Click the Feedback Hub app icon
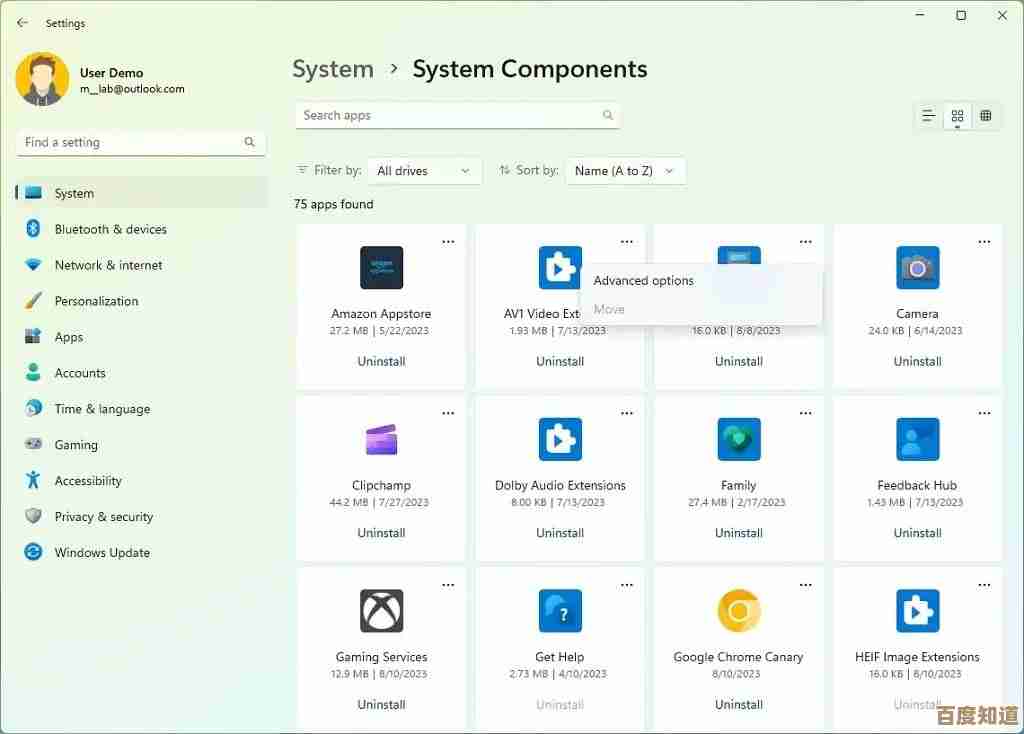This screenshot has height=734, width=1024. [917, 440]
